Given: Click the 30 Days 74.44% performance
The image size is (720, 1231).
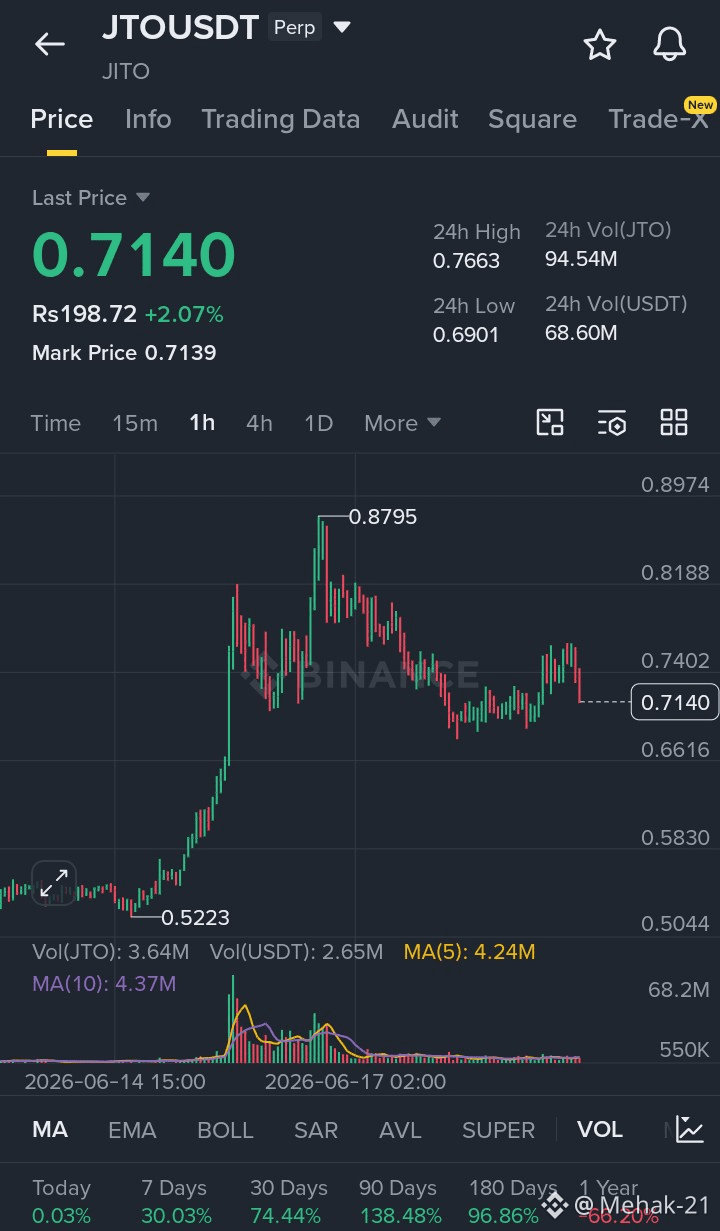Looking at the screenshot, I should pos(288,1201).
